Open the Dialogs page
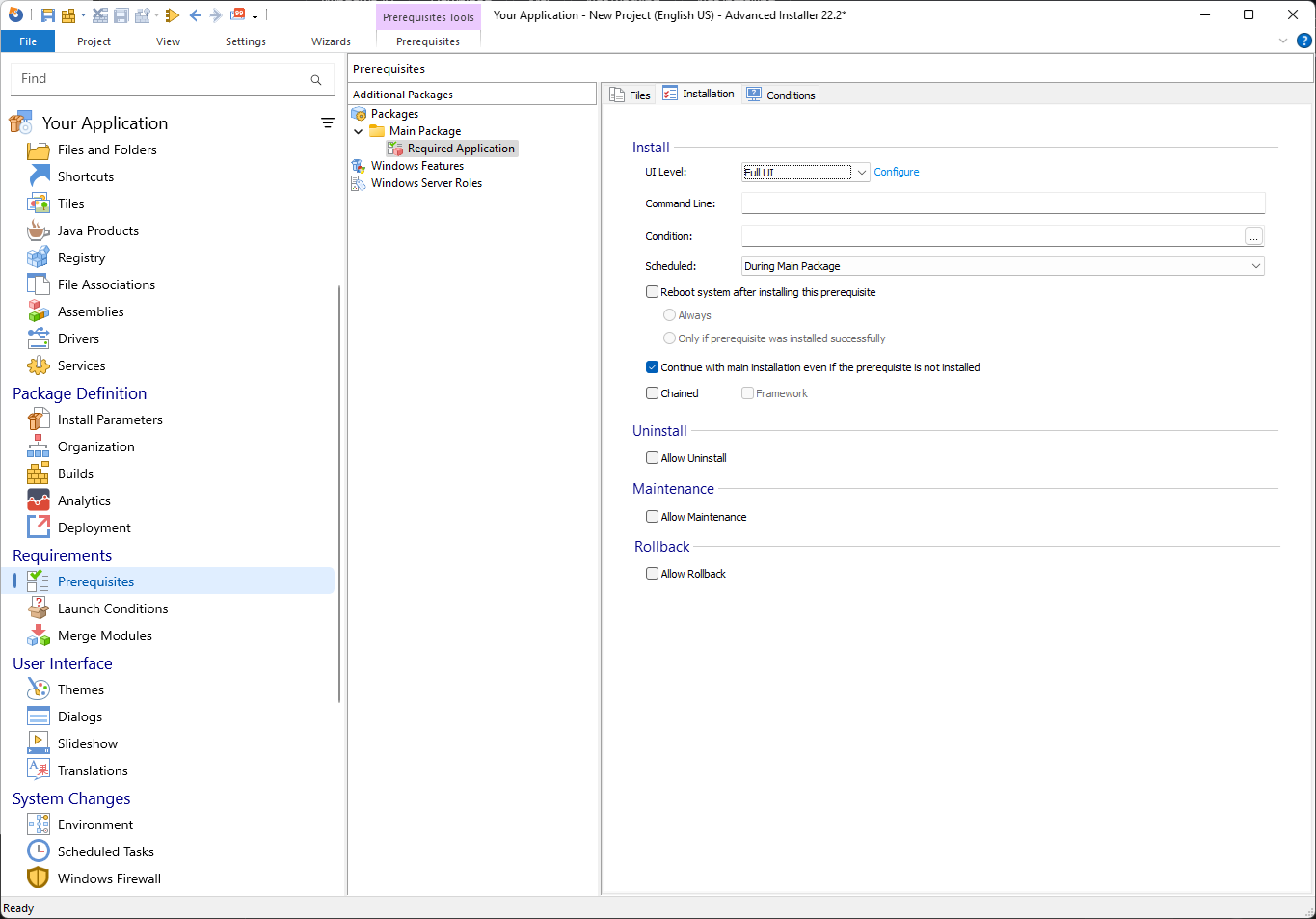 [79, 716]
